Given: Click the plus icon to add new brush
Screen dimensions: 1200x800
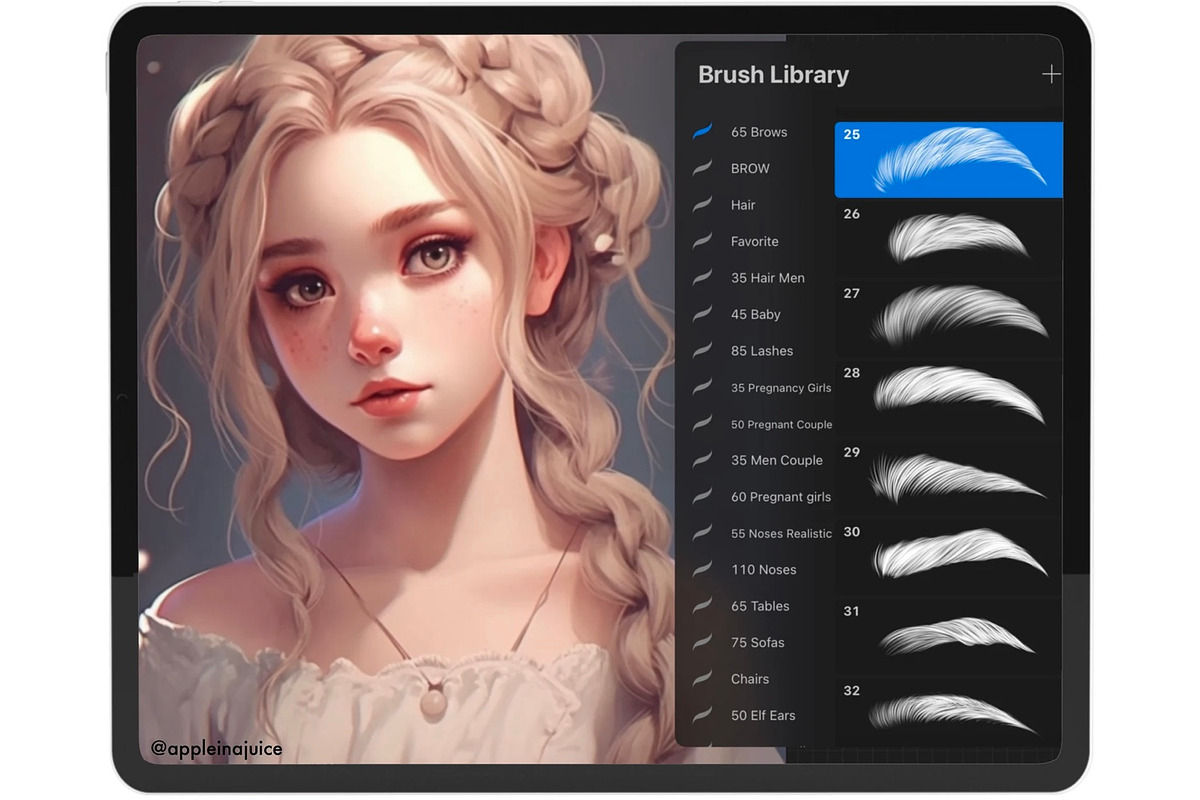Looking at the screenshot, I should click(1050, 75).
